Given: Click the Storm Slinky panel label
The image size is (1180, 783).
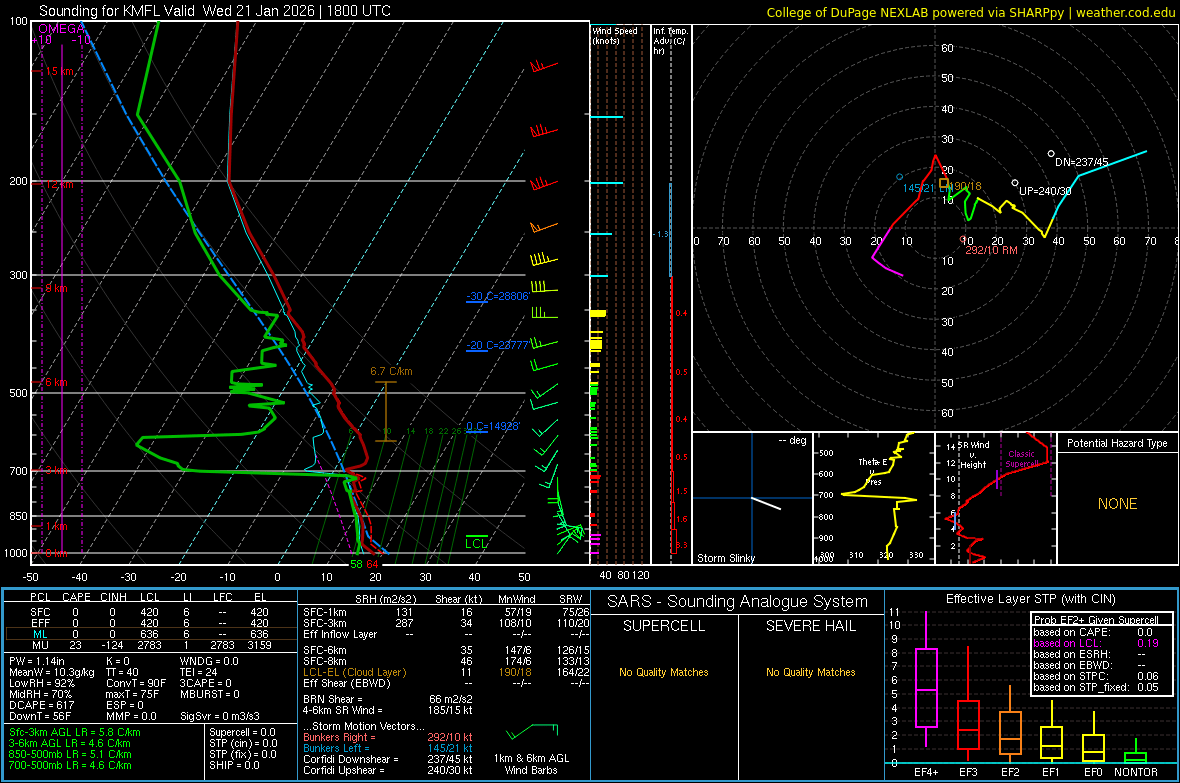Looking at the screenshot, I should (x=725, y=558).
